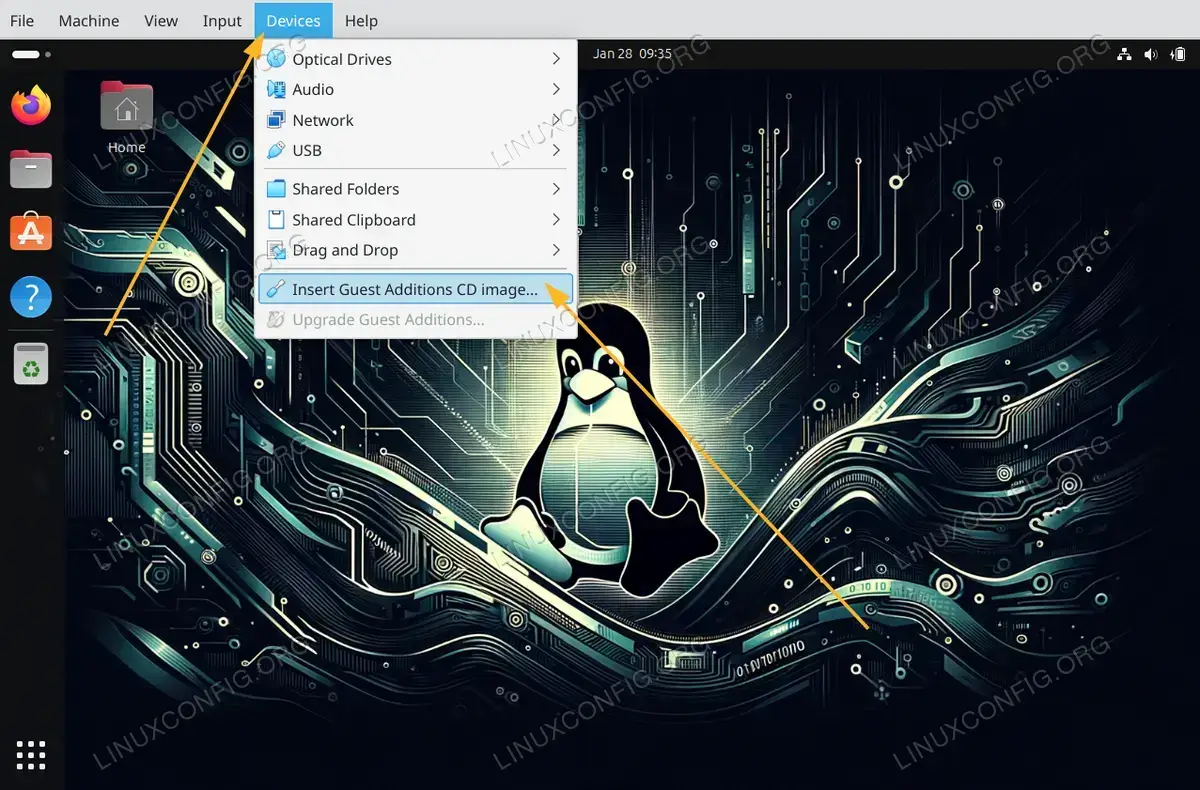Open the Files manager in the dock

click(x=31, y=169)
